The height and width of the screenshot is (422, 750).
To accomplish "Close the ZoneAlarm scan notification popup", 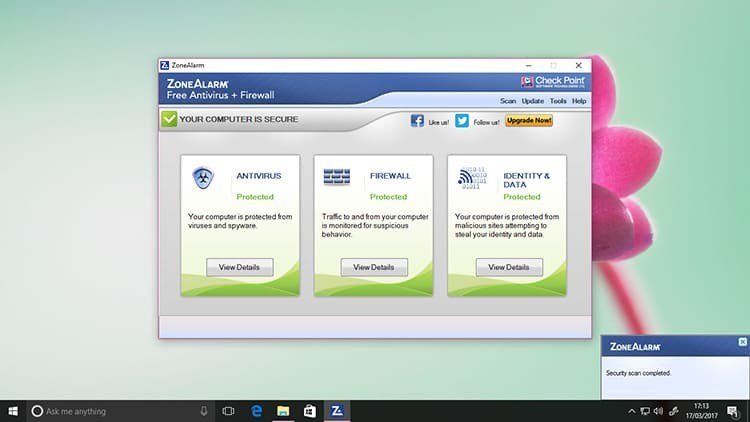I will pyautogui.click(x=742, y=342).
